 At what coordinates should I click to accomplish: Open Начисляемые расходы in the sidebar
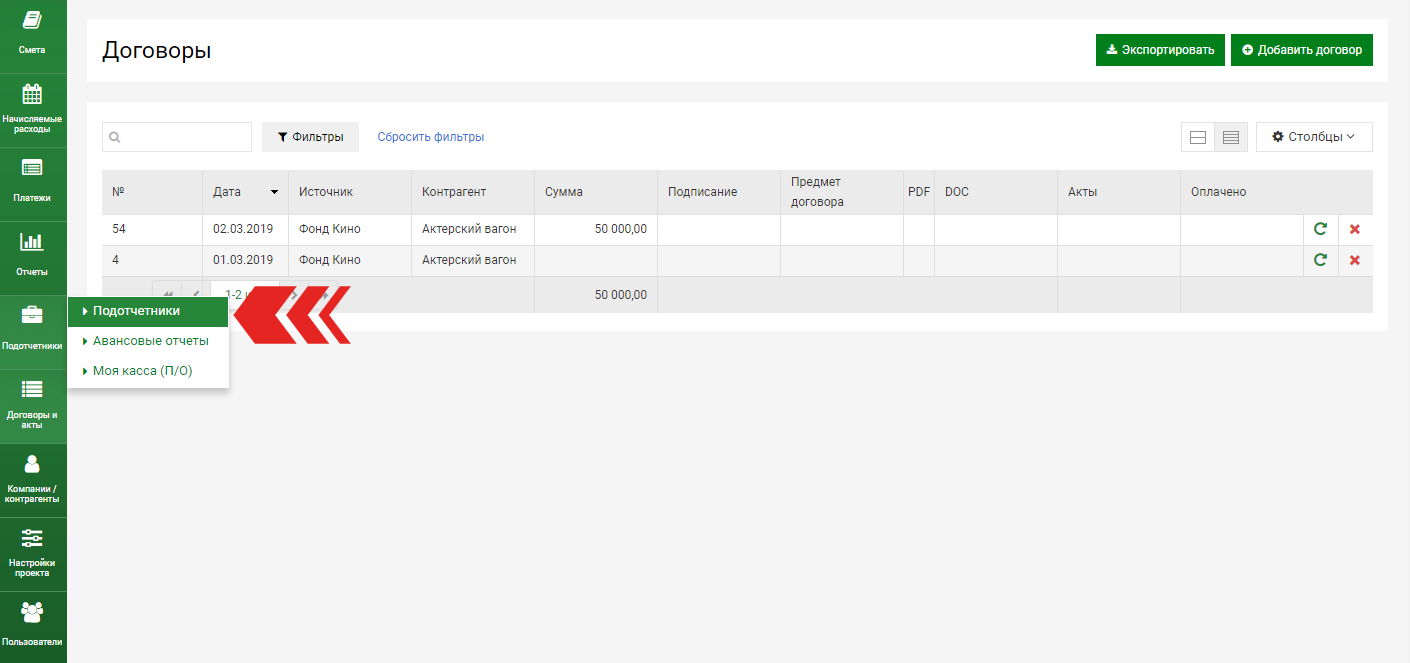[32, 109]
